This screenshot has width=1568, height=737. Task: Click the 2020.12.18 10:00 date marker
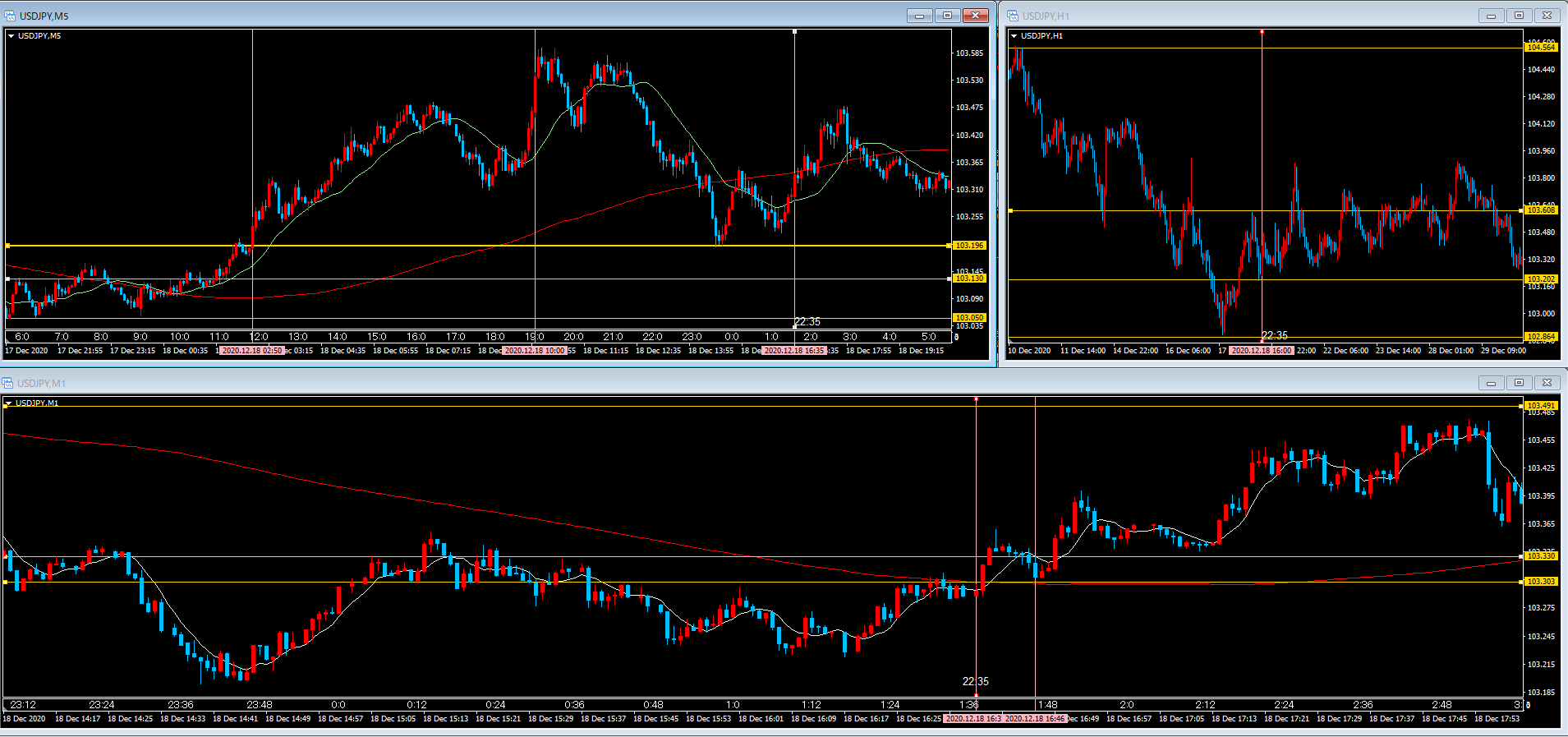pos(534,351)
